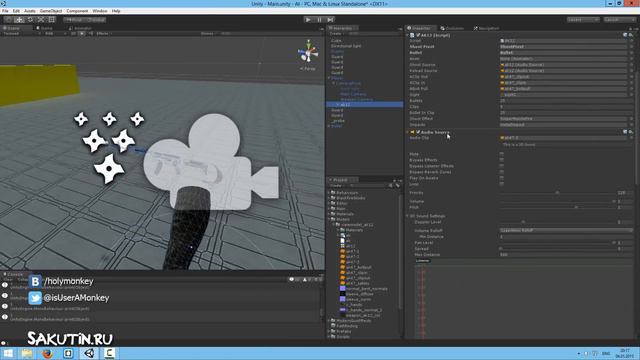This screenshot has width=640, height=360.
Task: Open object picker for Reload Source field
Action: (631, 71)
